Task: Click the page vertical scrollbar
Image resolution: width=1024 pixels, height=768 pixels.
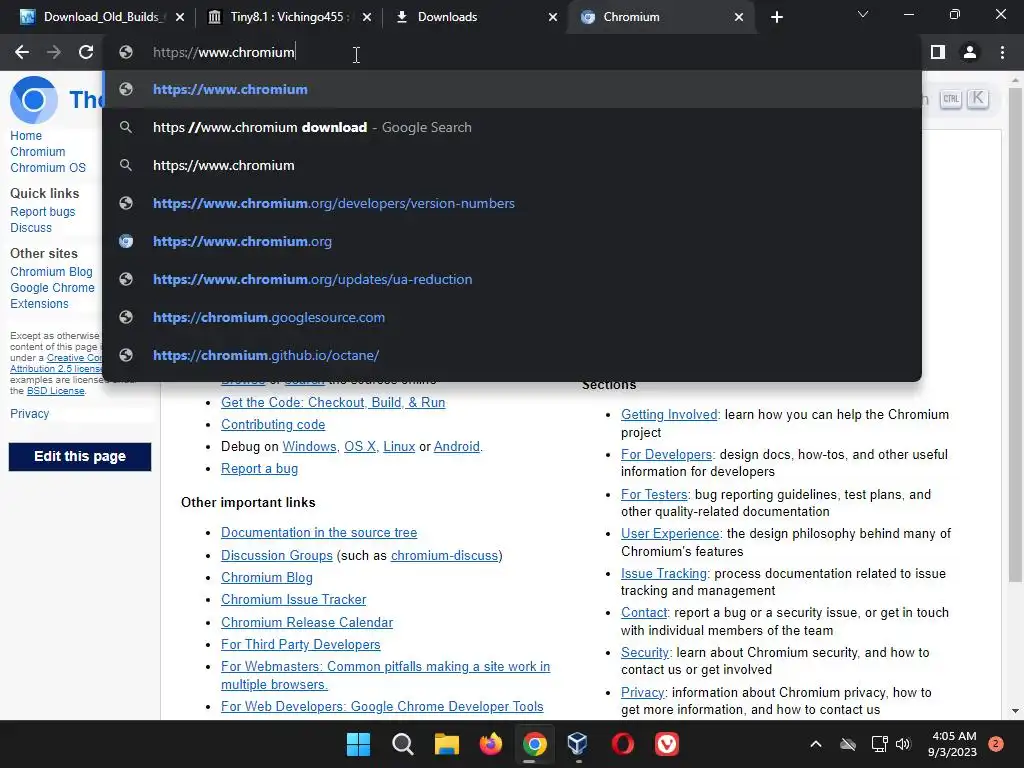Action: coord(1015,333)
